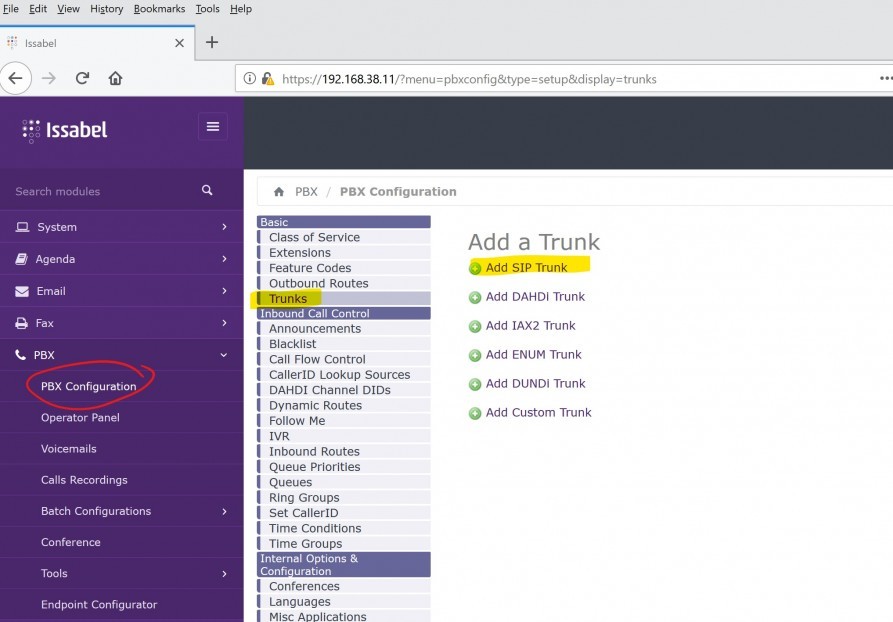Click the Add IAX2 Trunk link
Screen dimensions: 893x622
click(530, 325)
